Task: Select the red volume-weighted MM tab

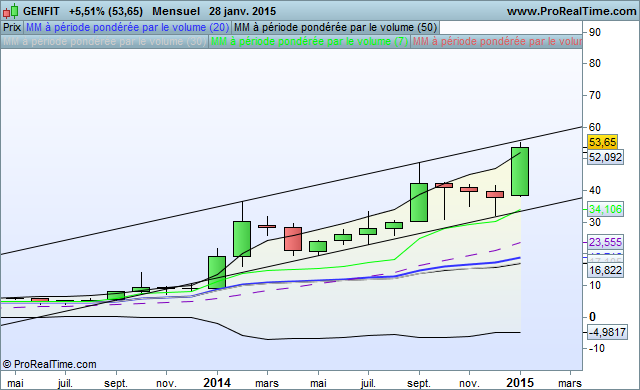Action: [497, 41]
